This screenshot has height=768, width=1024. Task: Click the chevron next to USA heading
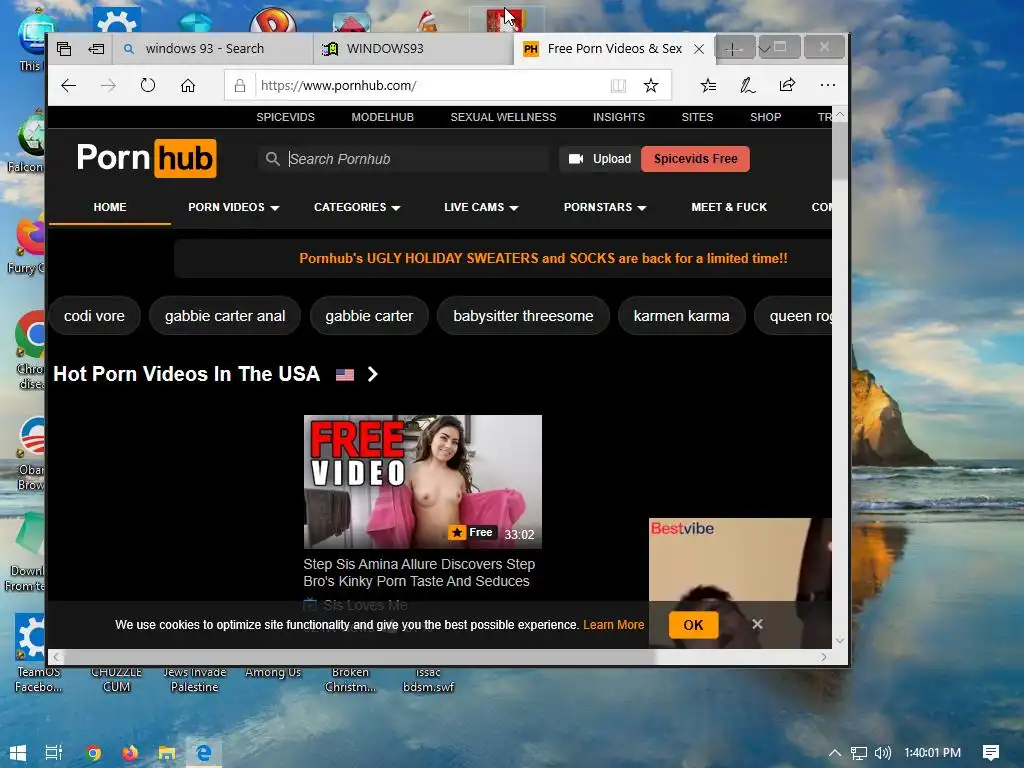click(372, 374)
